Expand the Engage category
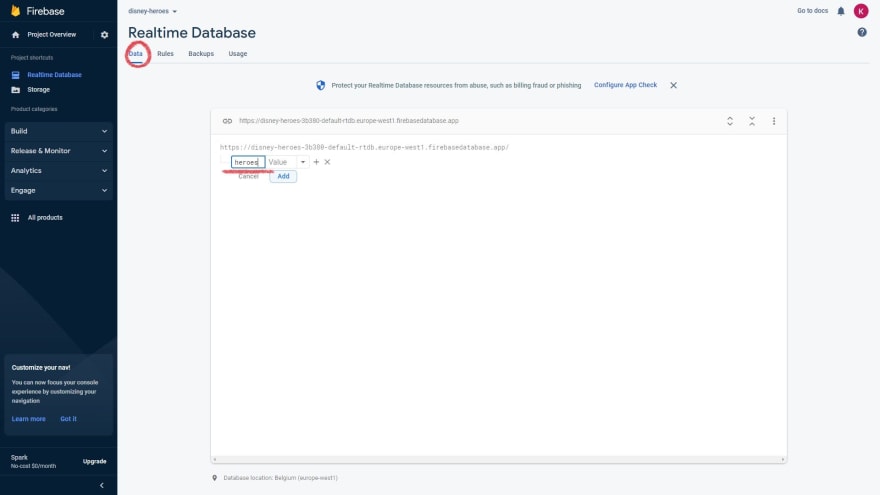 [58, 191]
